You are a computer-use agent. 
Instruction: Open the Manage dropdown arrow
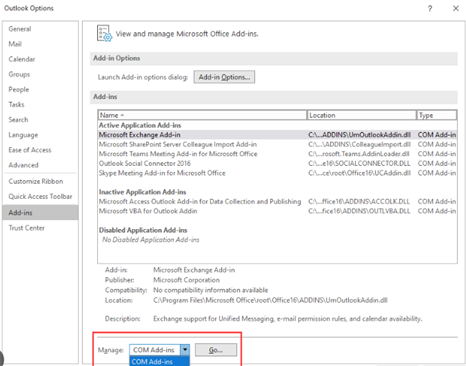click(x=185, y=350)
